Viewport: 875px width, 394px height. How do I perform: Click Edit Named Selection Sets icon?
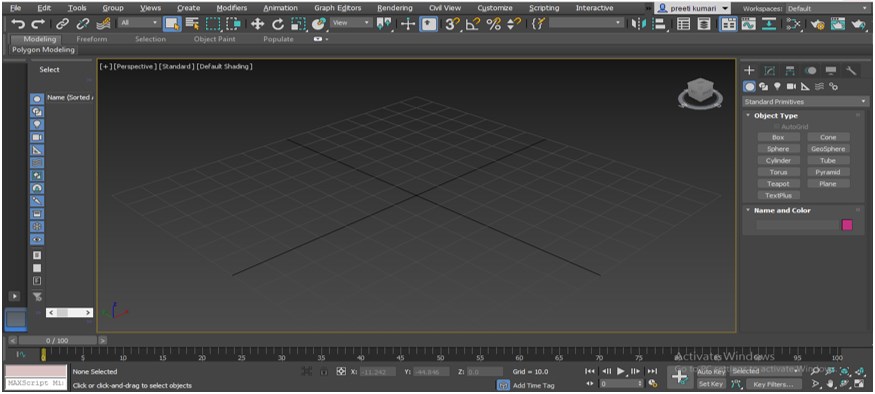[537, 23]
